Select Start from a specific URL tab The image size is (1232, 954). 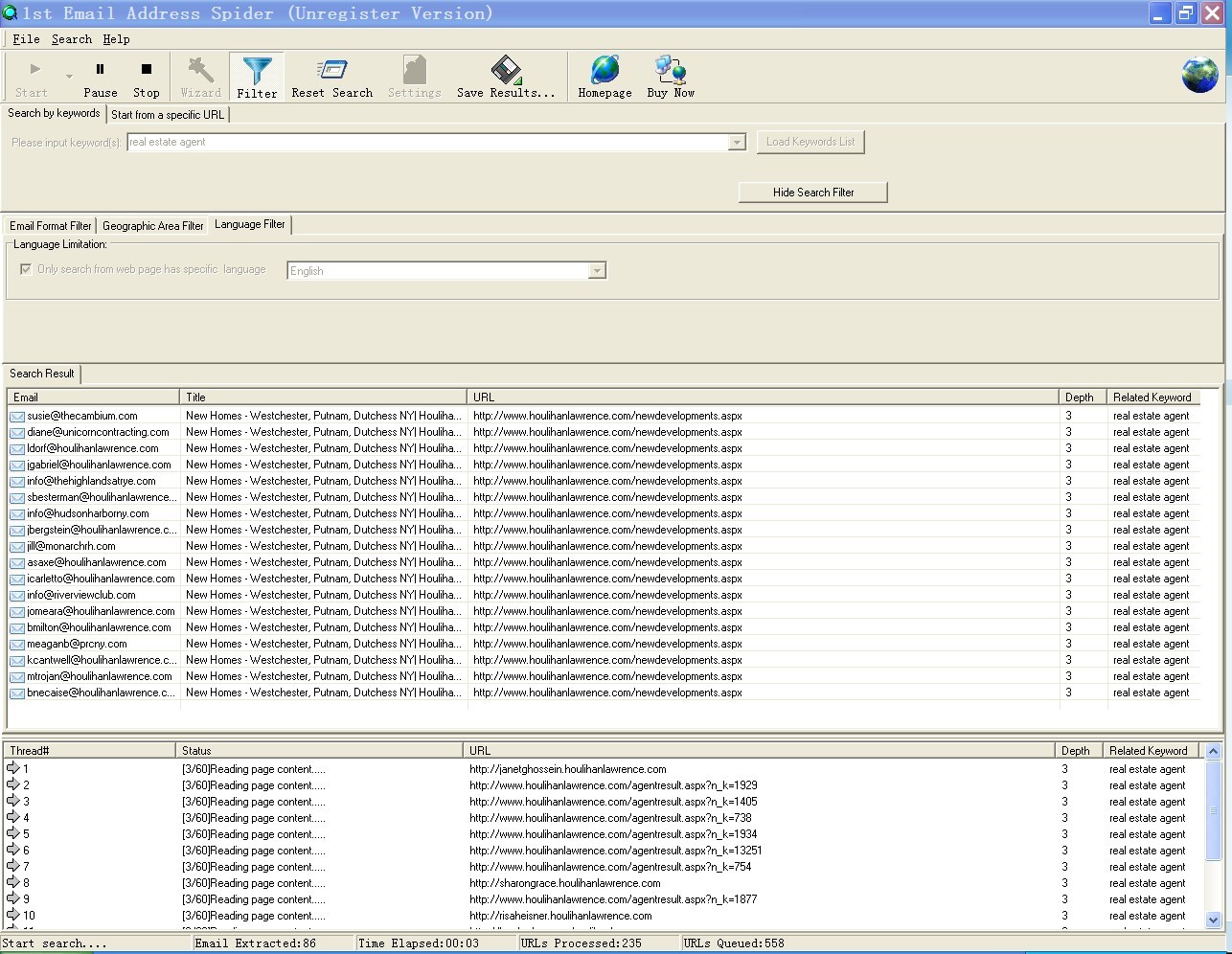(x=168, y=115)
